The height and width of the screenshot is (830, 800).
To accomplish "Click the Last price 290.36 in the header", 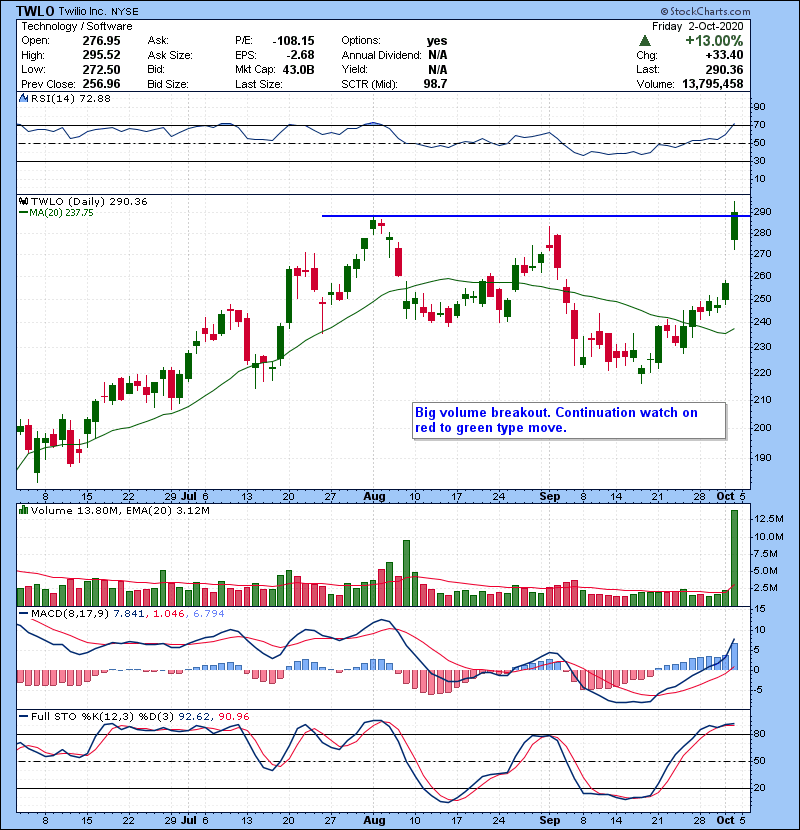I will pyautogui.click(x=724, y=69).
